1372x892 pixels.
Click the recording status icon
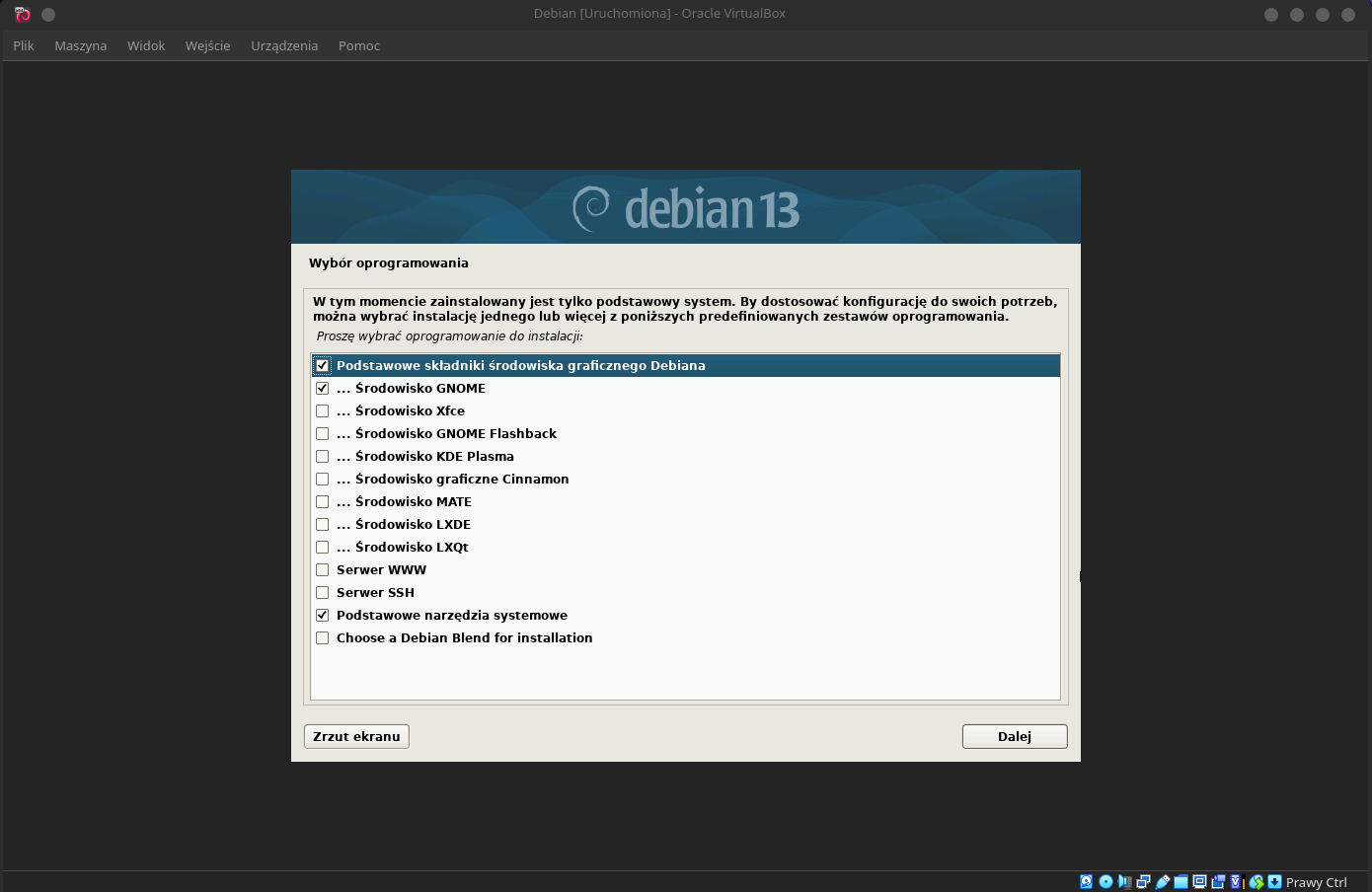coord(1218,881)
